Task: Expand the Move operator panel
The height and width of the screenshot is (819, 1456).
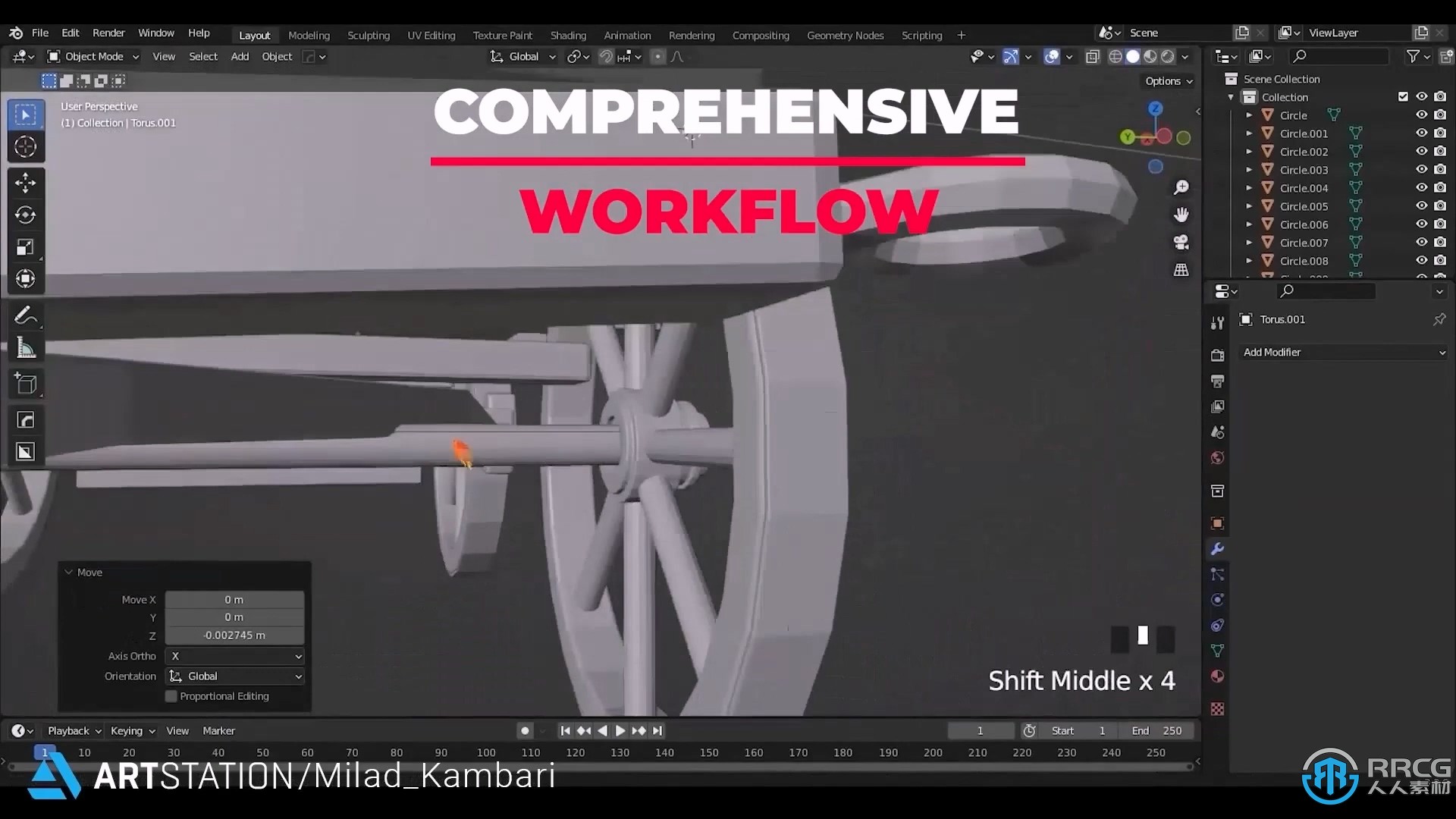Action: pos(68,571)
